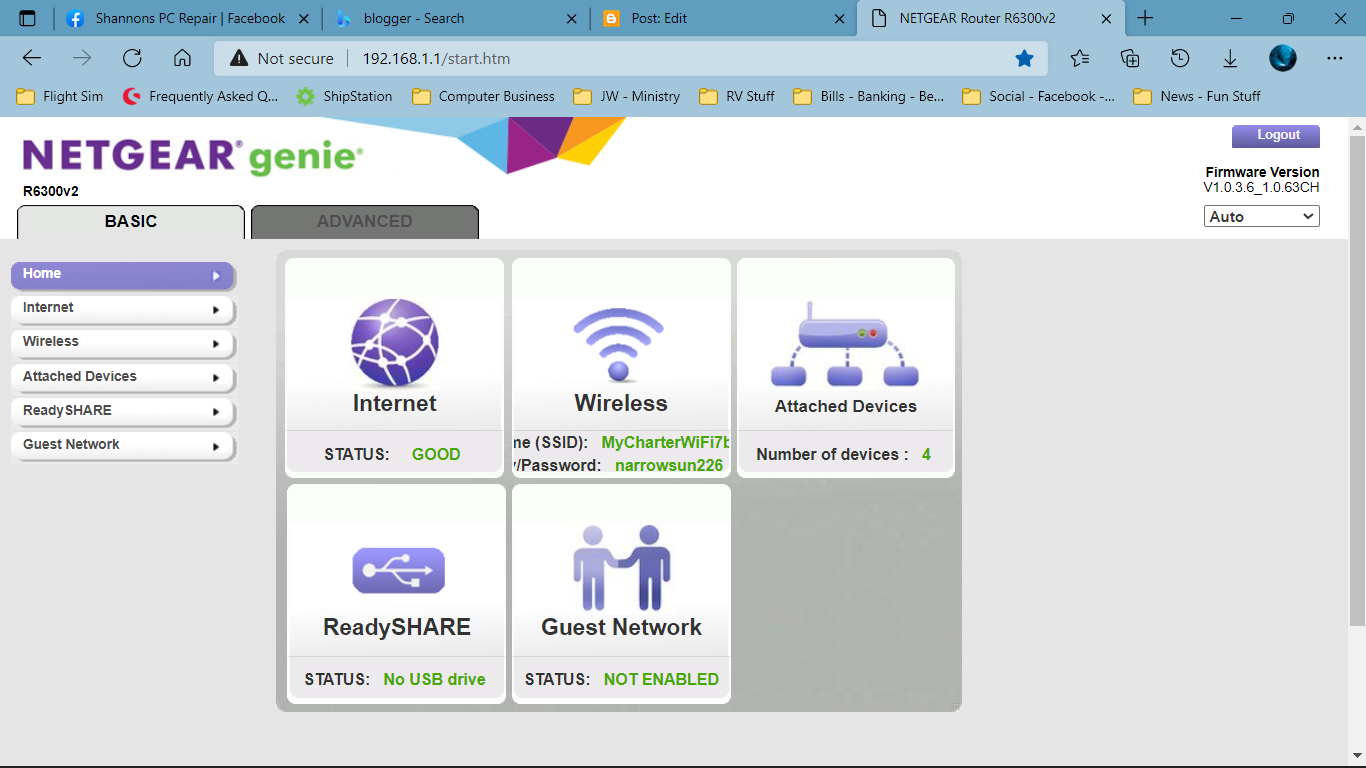This screenshot has width=1366, height=768.
Task: Open browser Collections
Action: (x=1130, y=58)
